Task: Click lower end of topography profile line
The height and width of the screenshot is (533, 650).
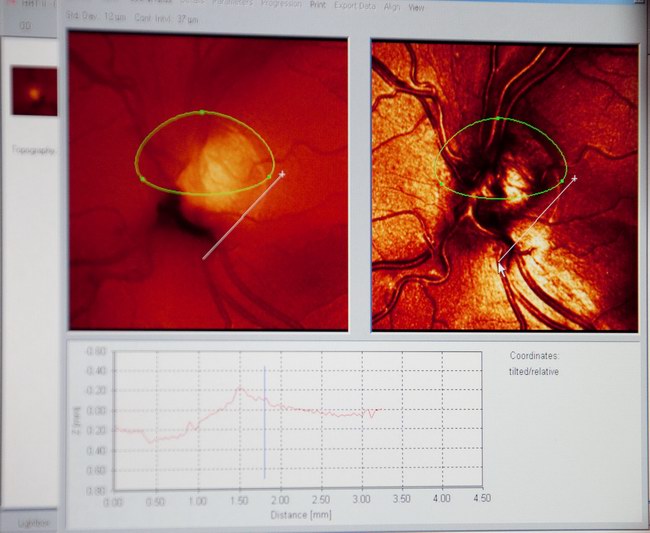Action: pos(204,258)
